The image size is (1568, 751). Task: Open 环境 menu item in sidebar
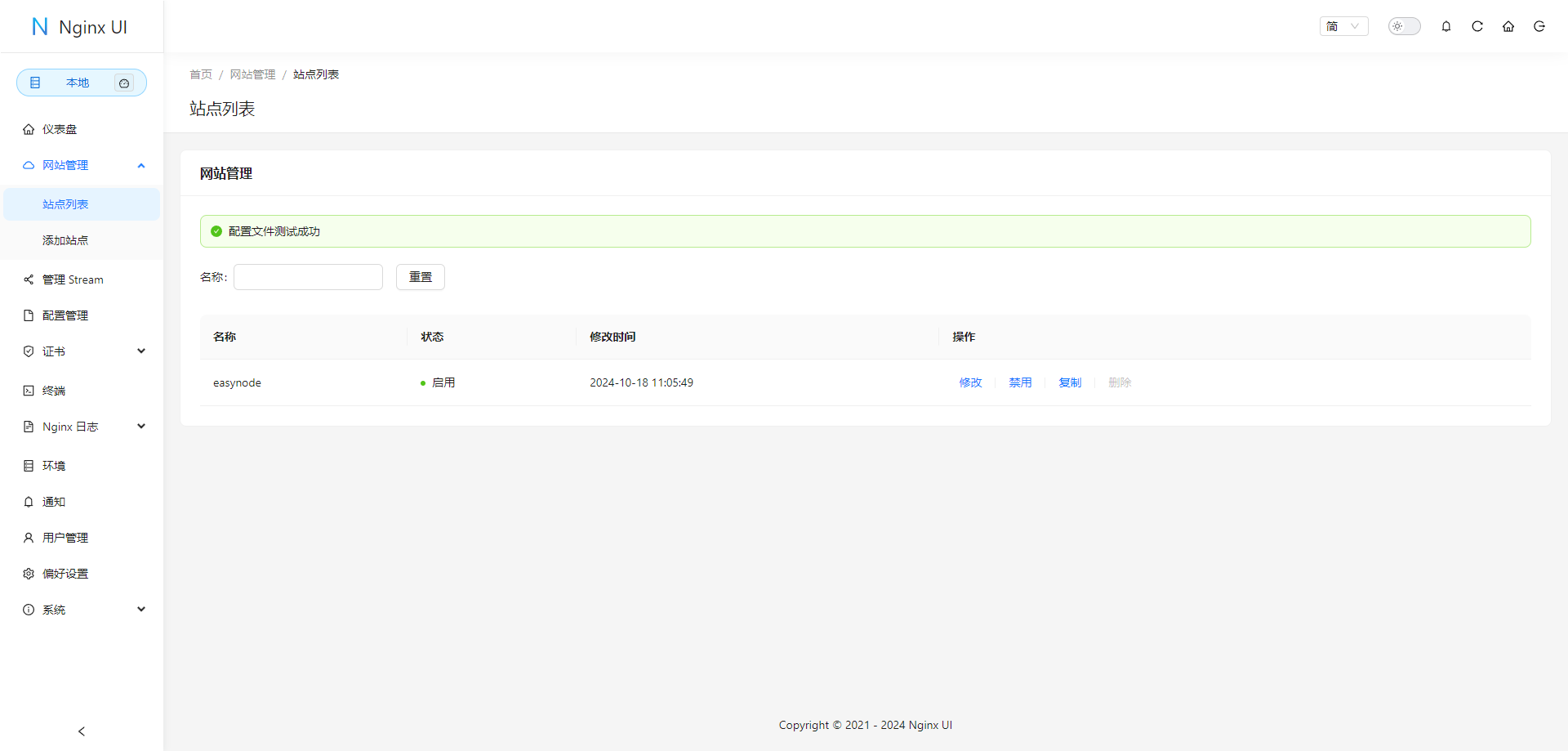[82, 466]
